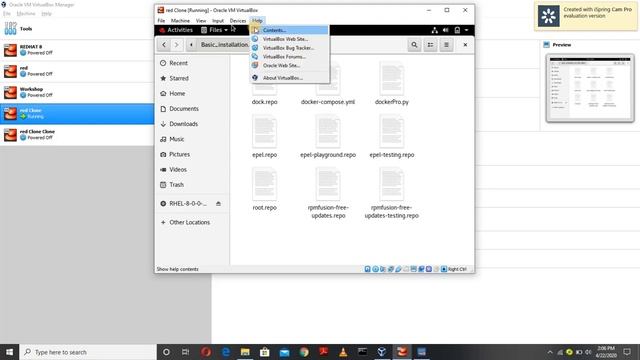The image size is (640, 360).
Task: Select Contents... in Help menu
Action: click(289, 30)
